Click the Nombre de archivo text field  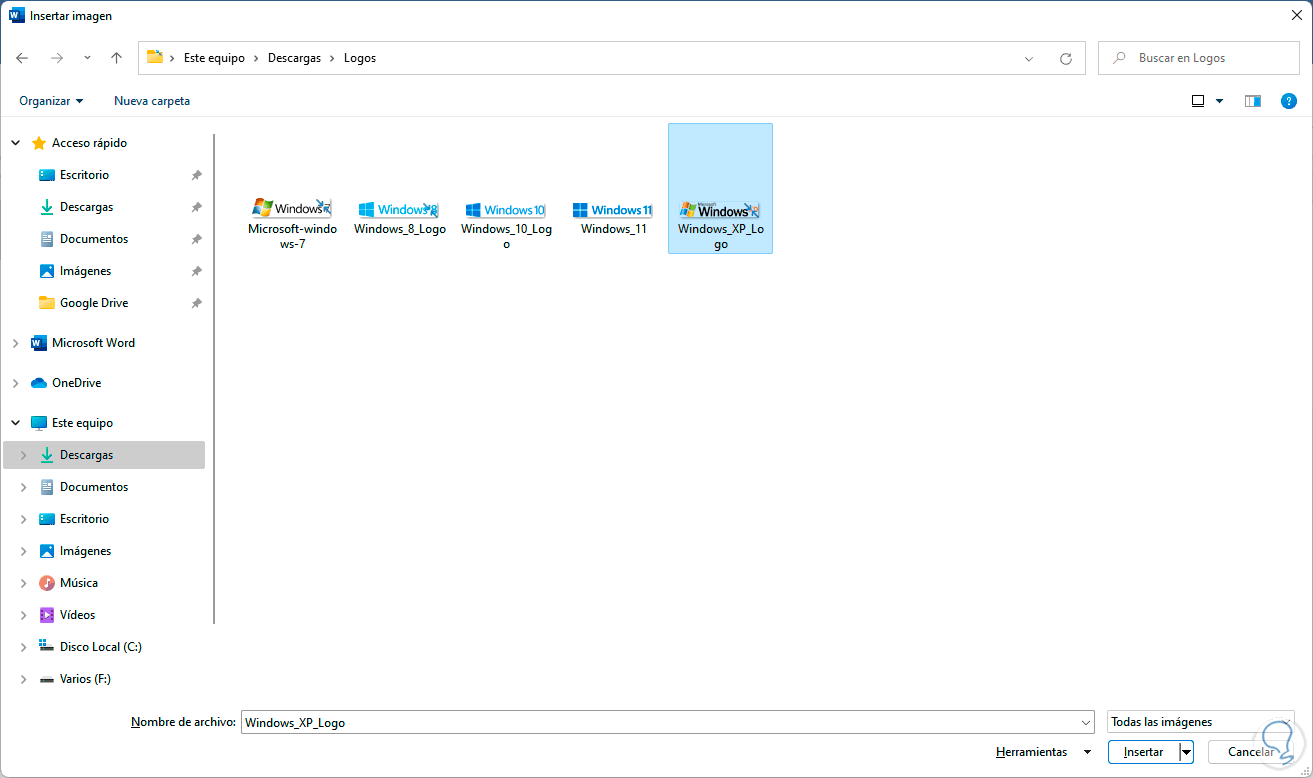point(660,722)
